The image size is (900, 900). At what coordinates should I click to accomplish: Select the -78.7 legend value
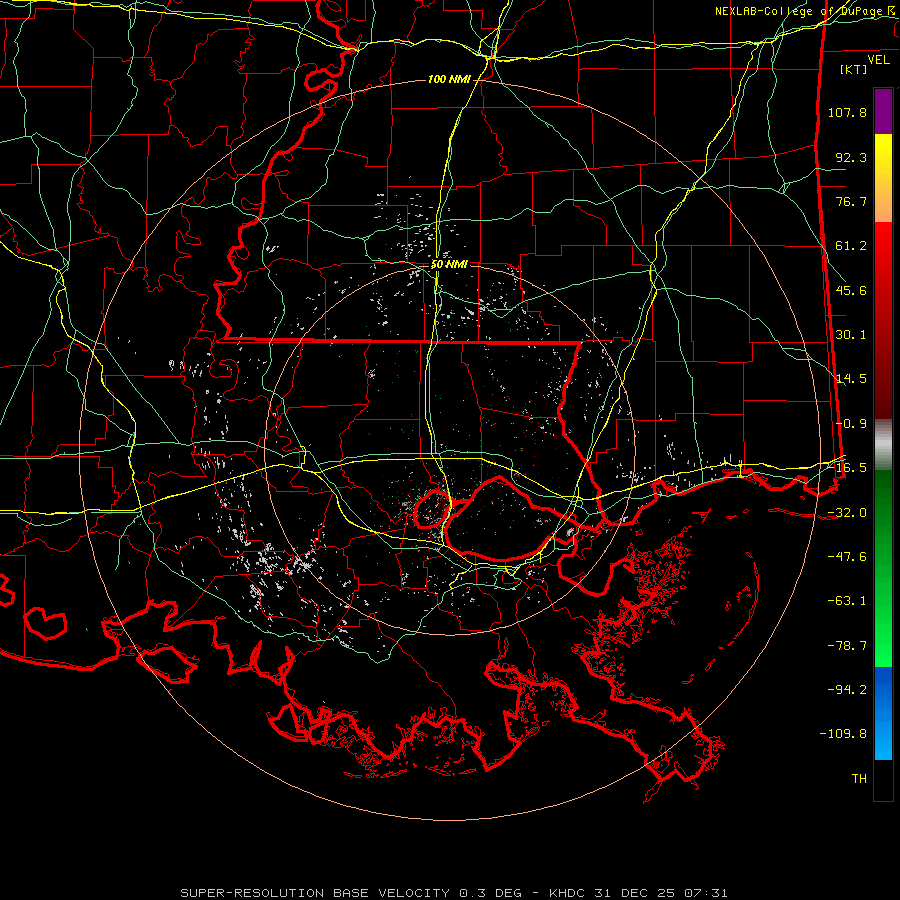click(847, 646)
